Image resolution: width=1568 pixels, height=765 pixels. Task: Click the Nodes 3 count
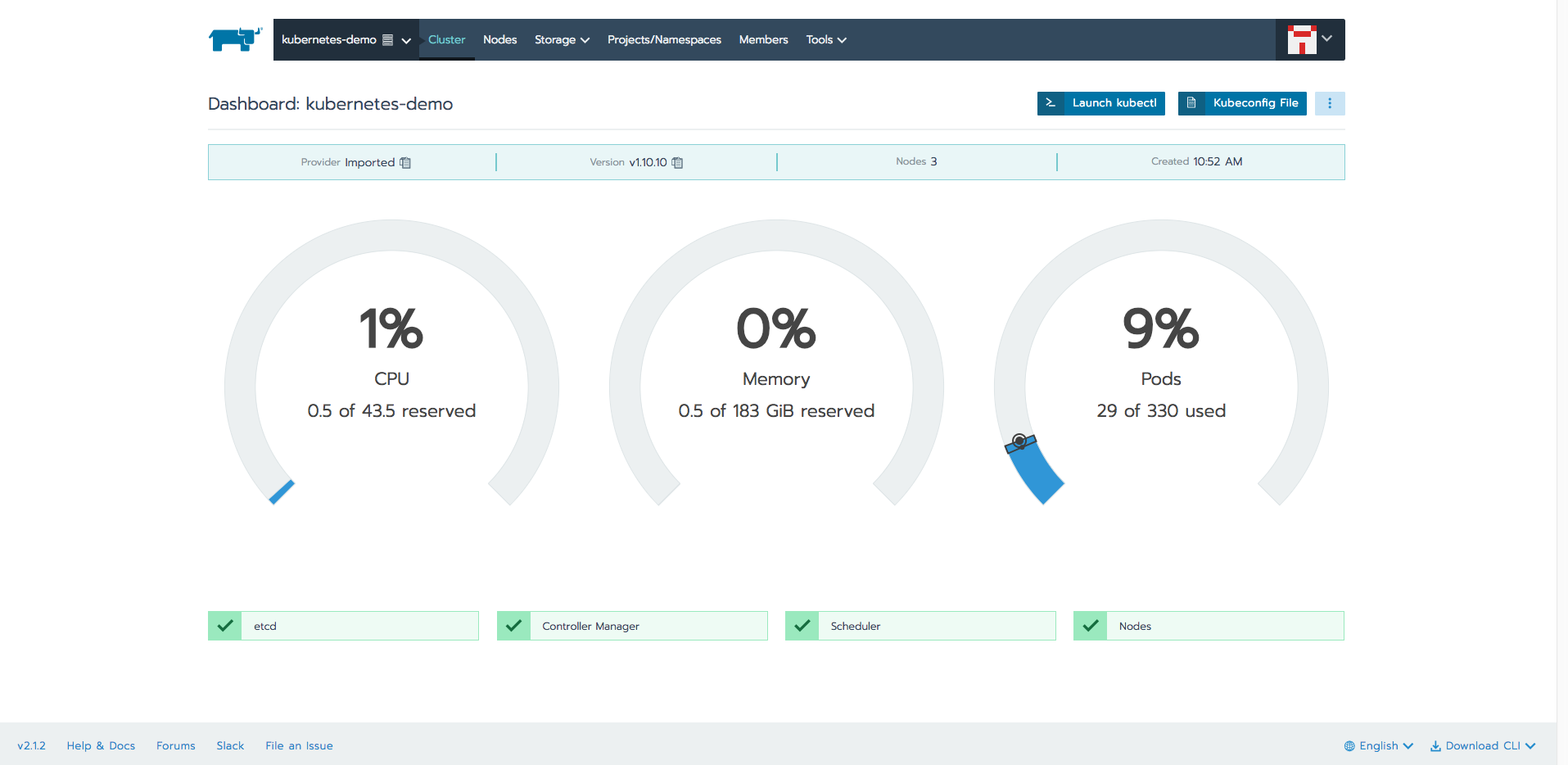916,161
